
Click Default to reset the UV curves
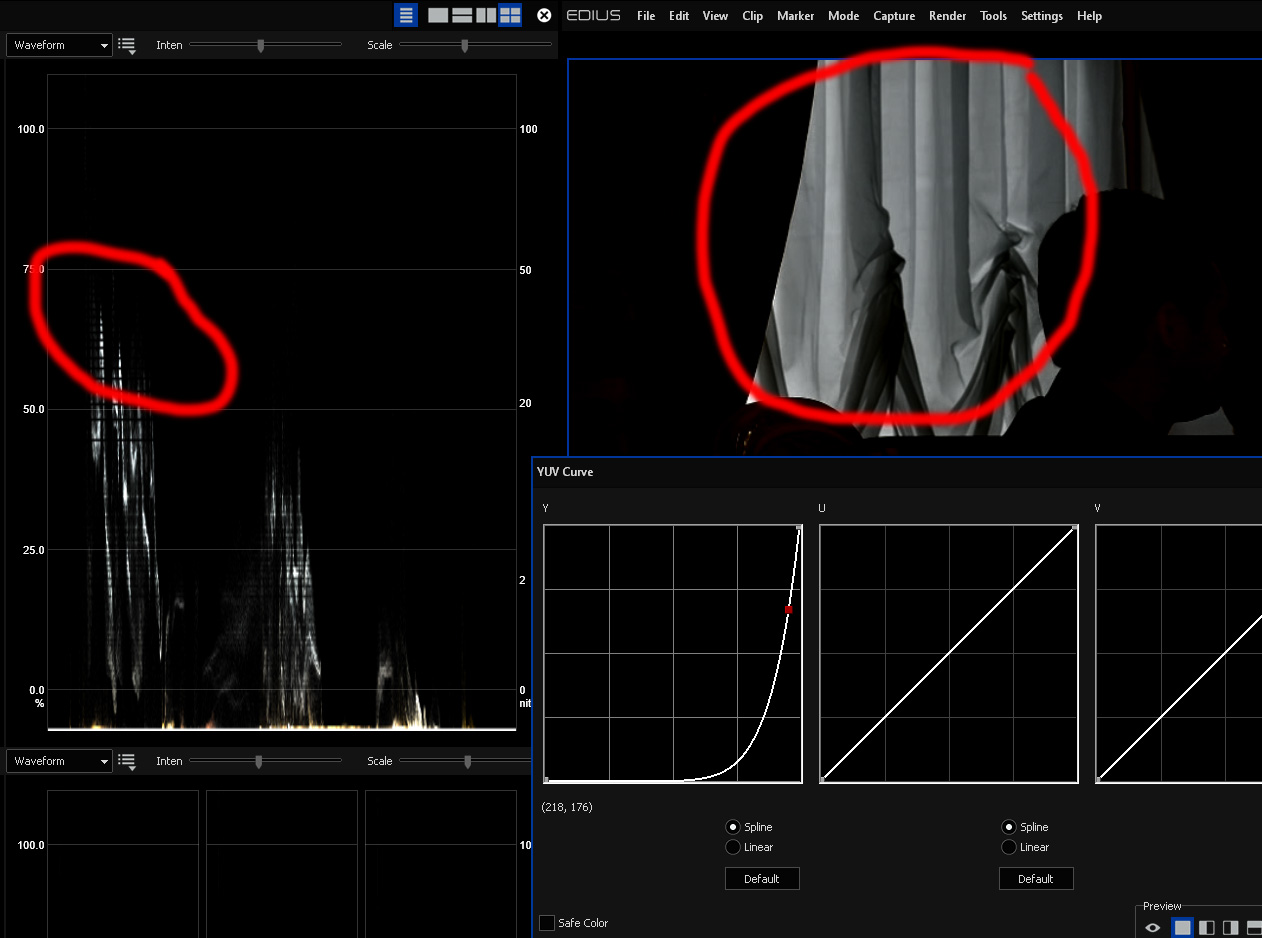click(1036, 878)
